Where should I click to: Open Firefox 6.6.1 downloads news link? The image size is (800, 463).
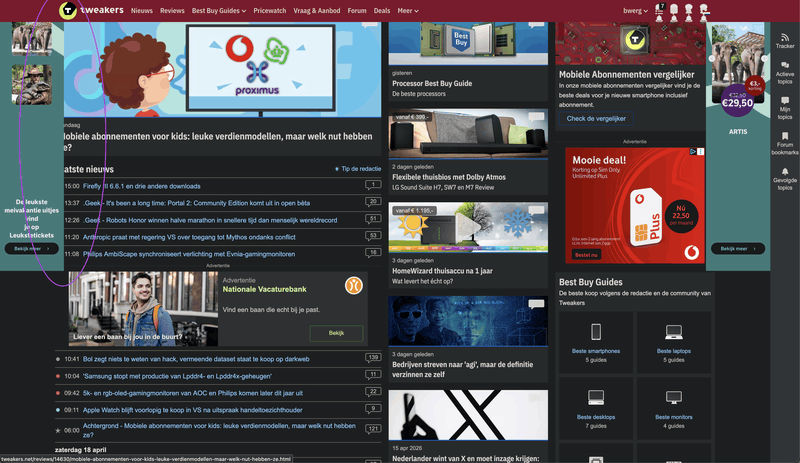point(141,186)
